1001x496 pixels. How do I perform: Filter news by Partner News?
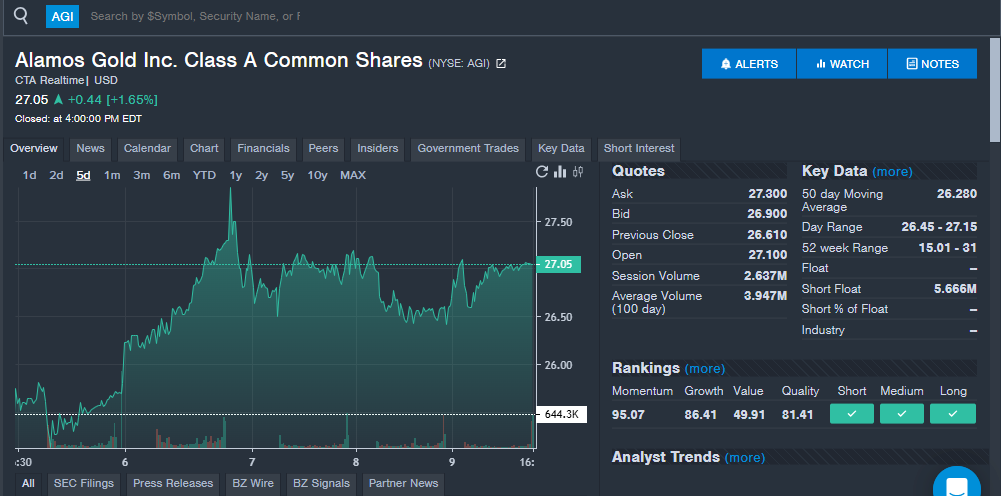pyautogui.click(x=403, y=484)
